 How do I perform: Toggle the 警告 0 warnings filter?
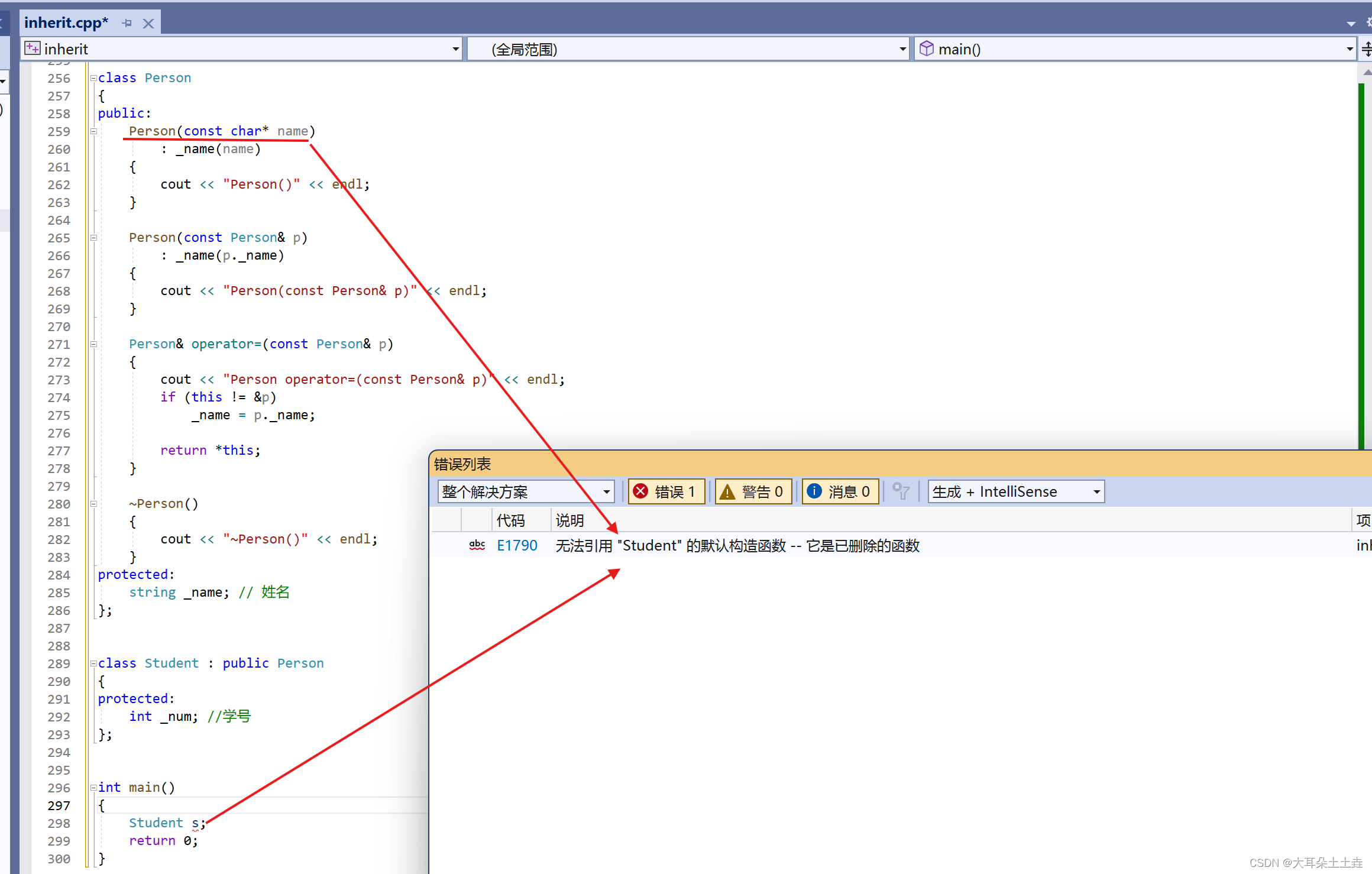[x=753, y=491]
